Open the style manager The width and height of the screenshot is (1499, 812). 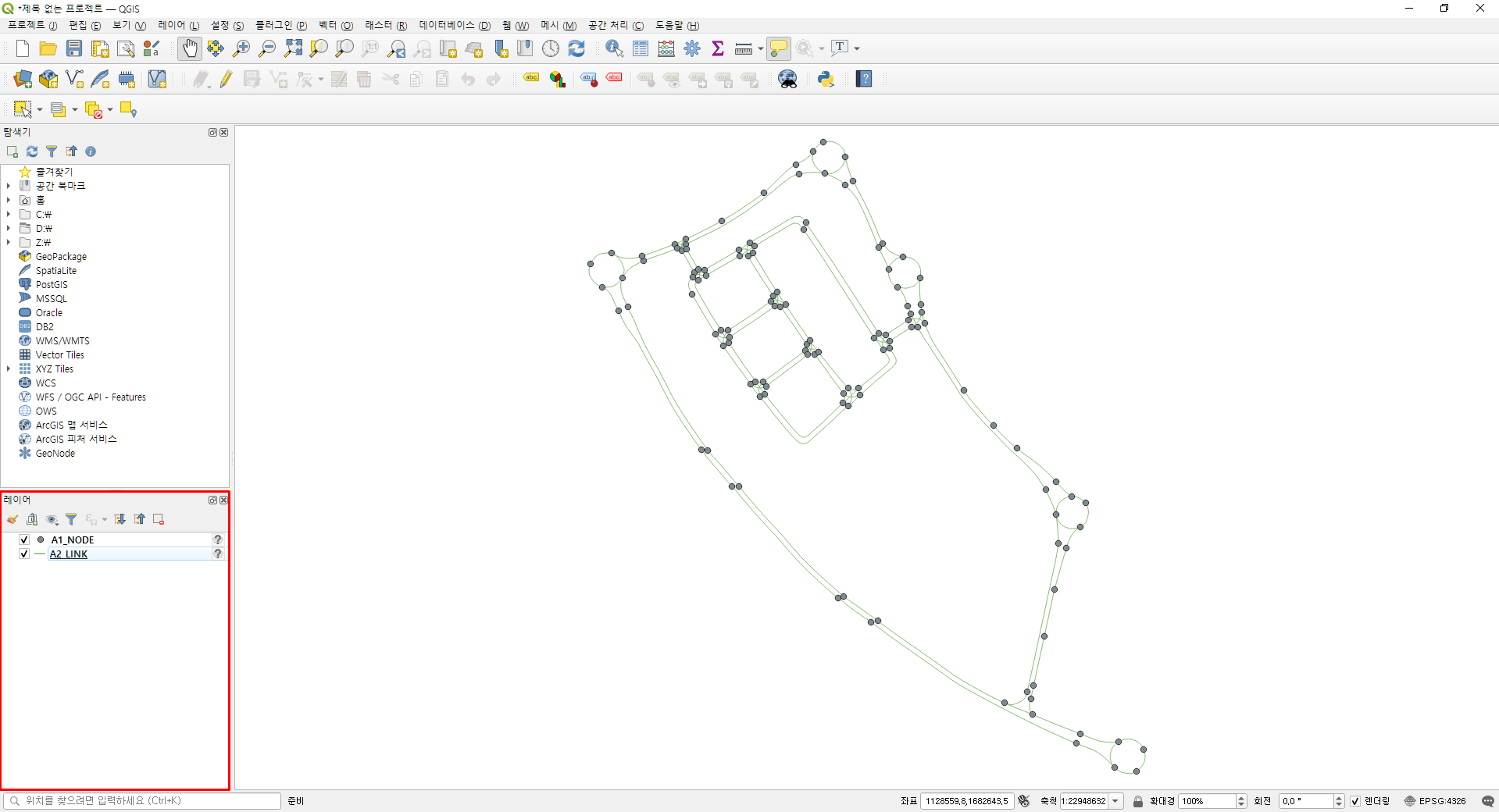pyautogui.click(x=152, y=48)
